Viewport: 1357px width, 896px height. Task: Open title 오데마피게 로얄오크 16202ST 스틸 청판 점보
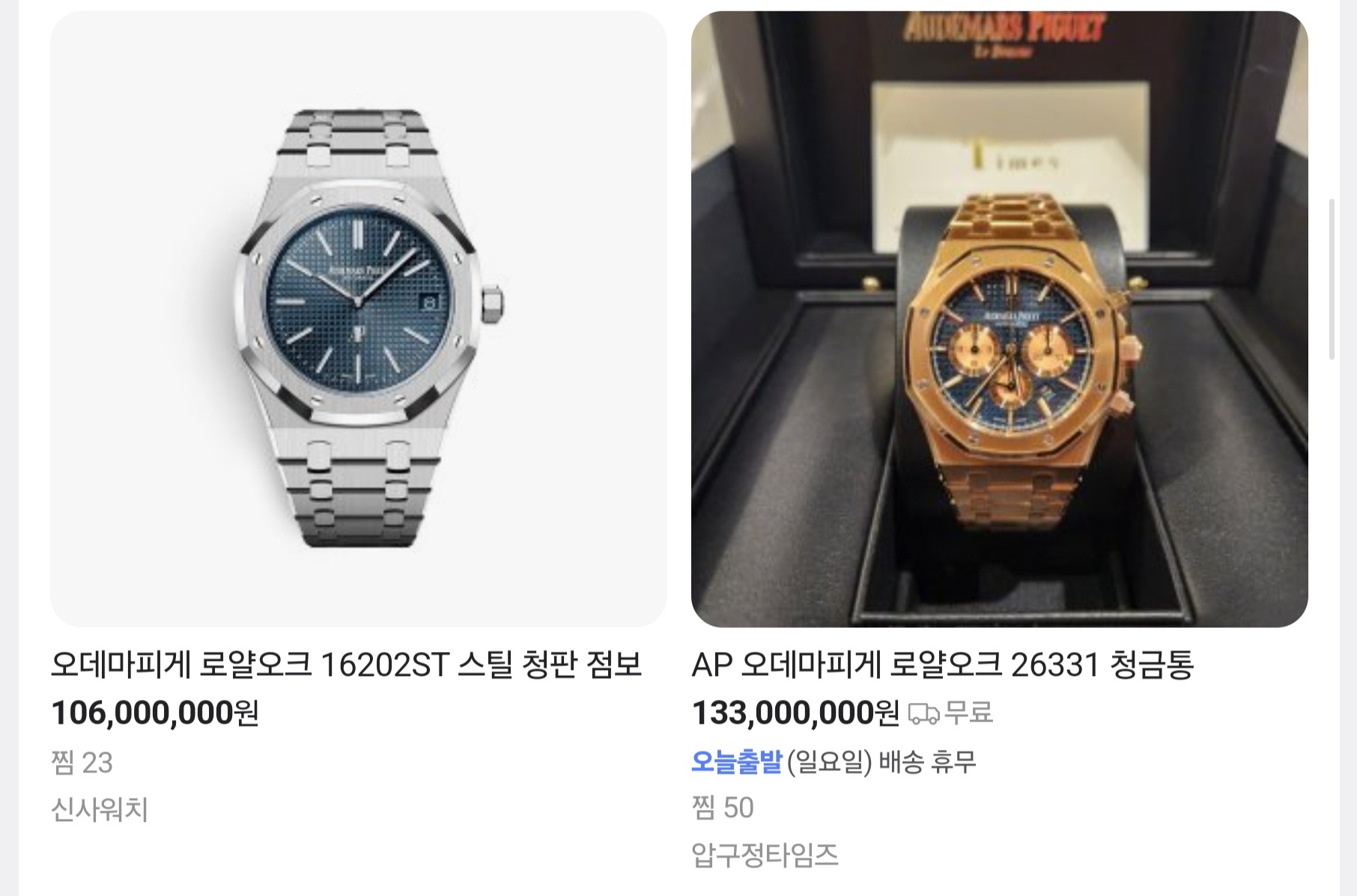pos(346,665)
